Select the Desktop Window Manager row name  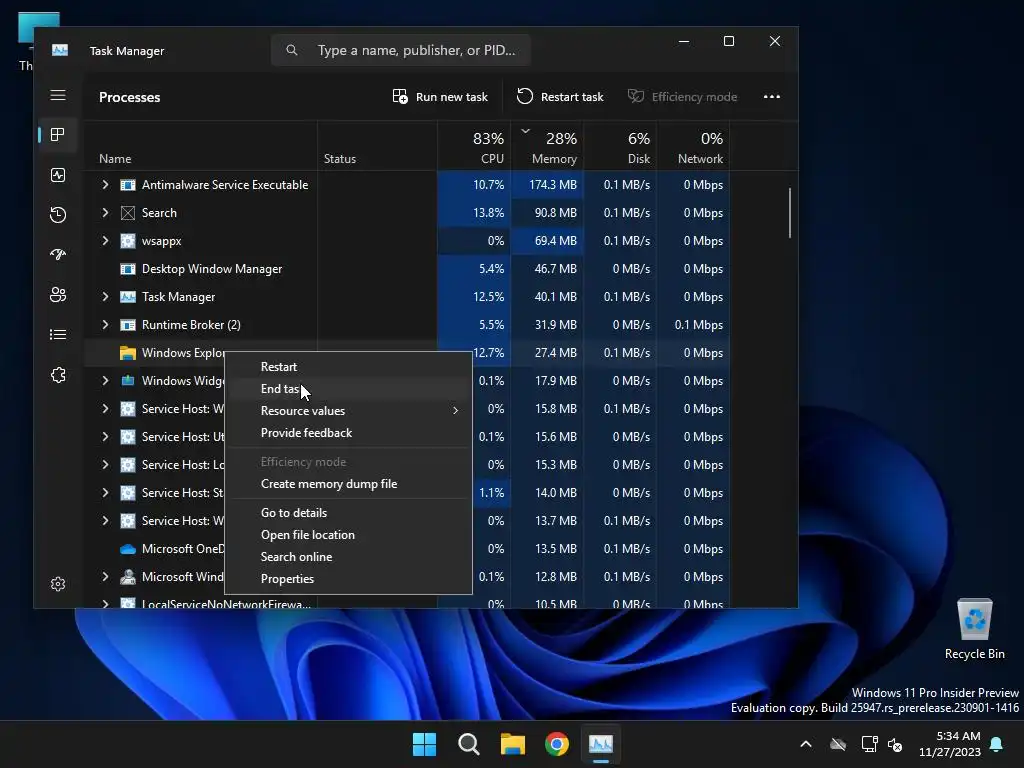tap(212, 269)
